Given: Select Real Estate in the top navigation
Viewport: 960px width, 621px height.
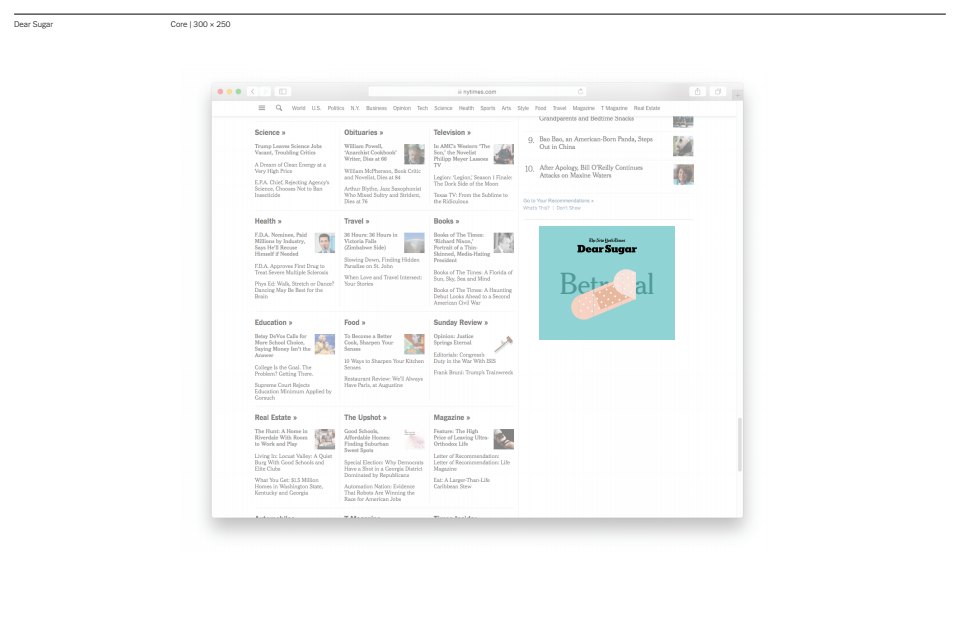Looking at the screenshot, I should (x=646, y=108).
